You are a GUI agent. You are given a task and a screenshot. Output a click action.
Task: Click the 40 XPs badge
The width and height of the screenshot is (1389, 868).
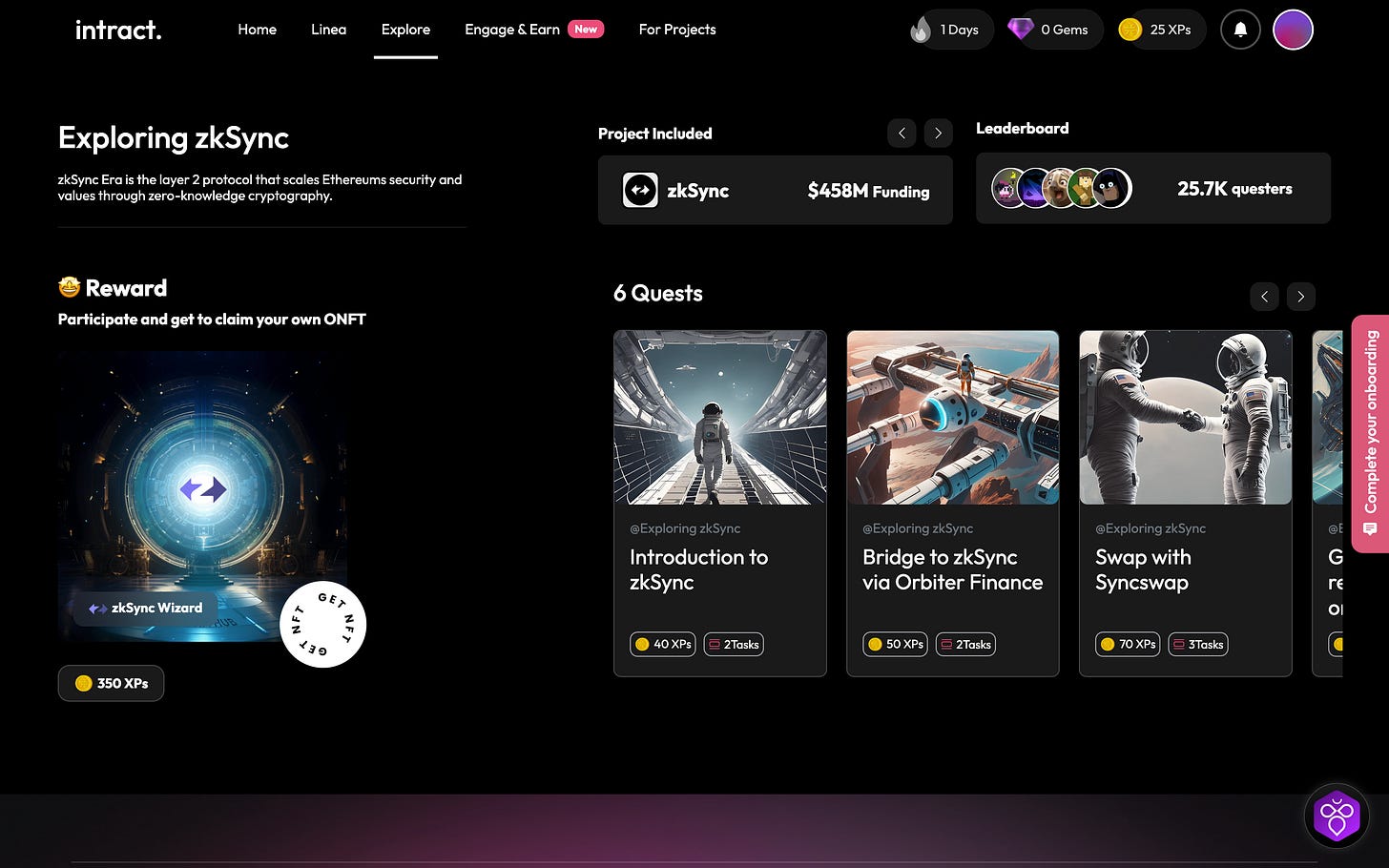(663, 644)
